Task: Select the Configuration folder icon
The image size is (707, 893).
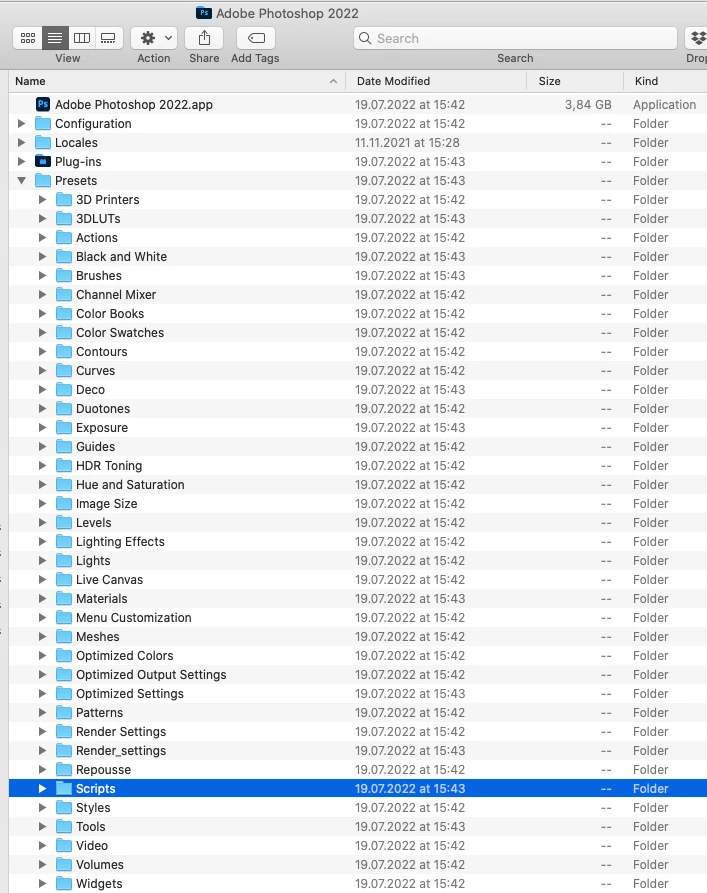Action: coord(43,124)
